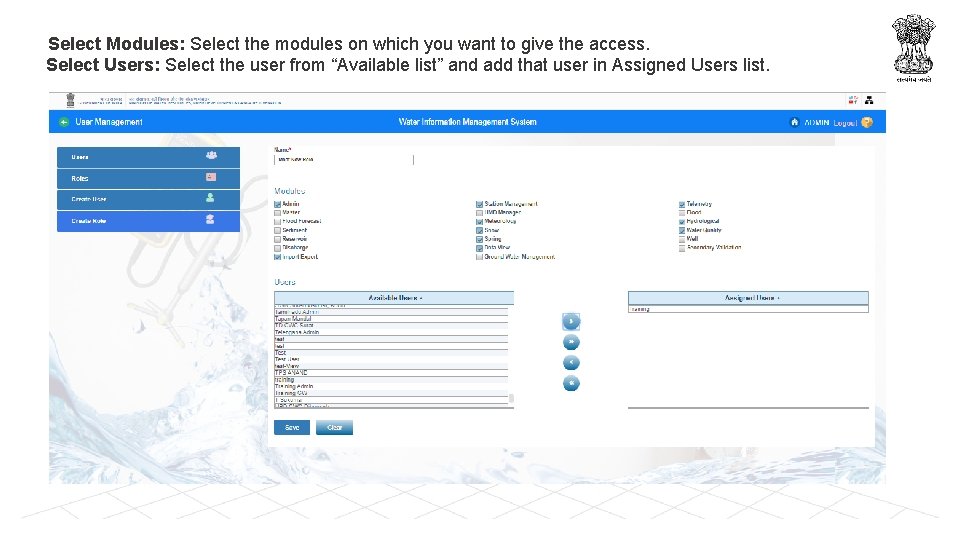Select 'Test User' in Available Users
960x540 pixels.
[391, 359]
